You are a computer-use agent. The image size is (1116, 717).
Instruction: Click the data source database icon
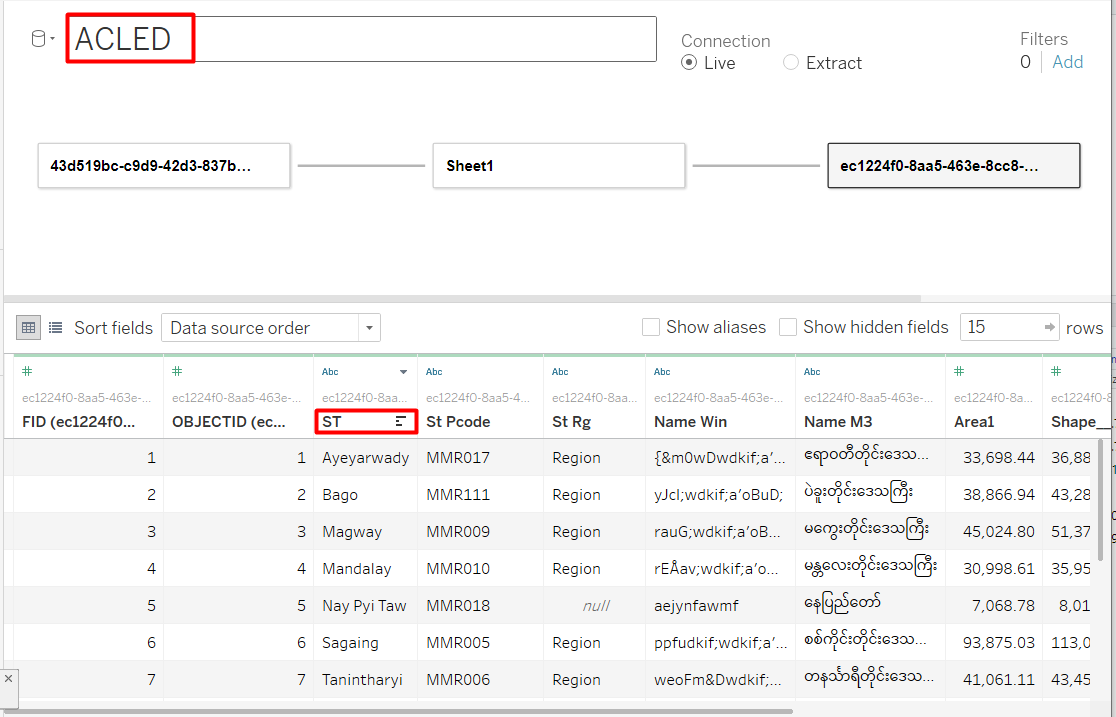click(x=39, y=39)
